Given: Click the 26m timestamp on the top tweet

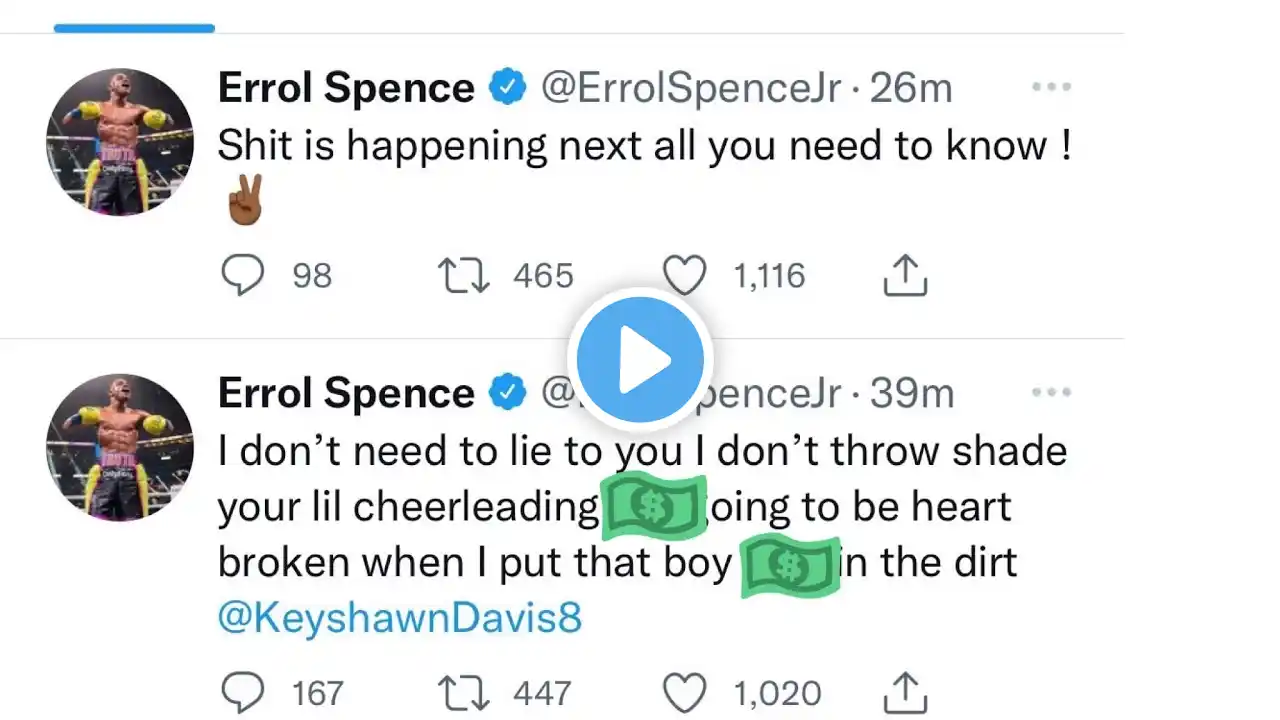Looking at the screenshot, I should point(910,89).
